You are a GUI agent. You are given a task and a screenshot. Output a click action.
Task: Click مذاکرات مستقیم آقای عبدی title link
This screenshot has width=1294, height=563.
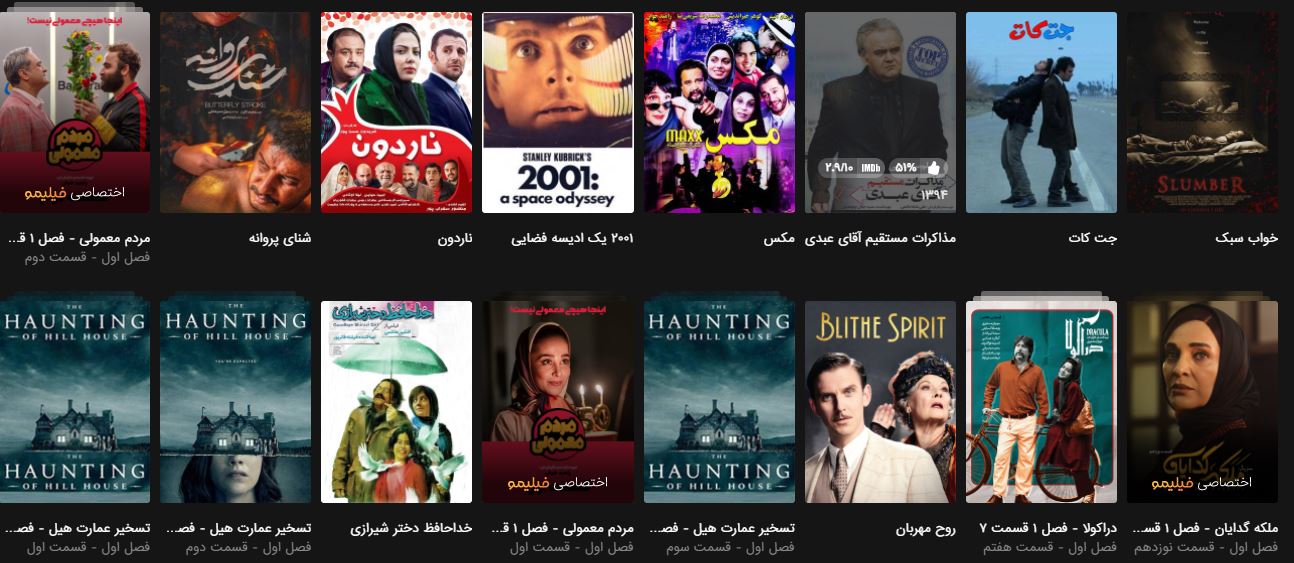(x=880, y=238)
